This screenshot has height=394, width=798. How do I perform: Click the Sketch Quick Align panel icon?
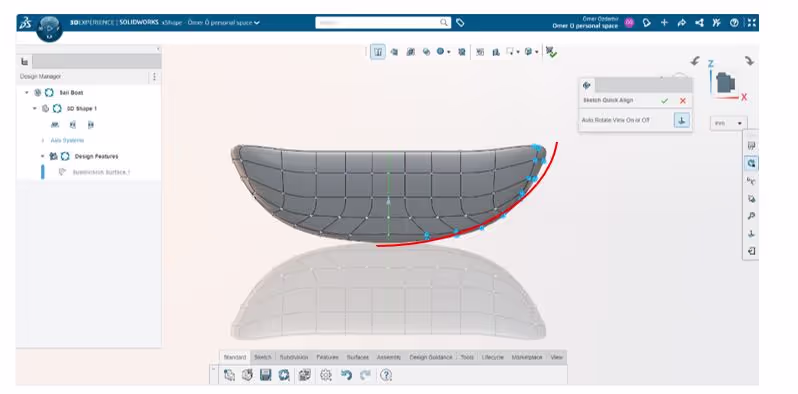pyautogui.click(x=586, y=86)
